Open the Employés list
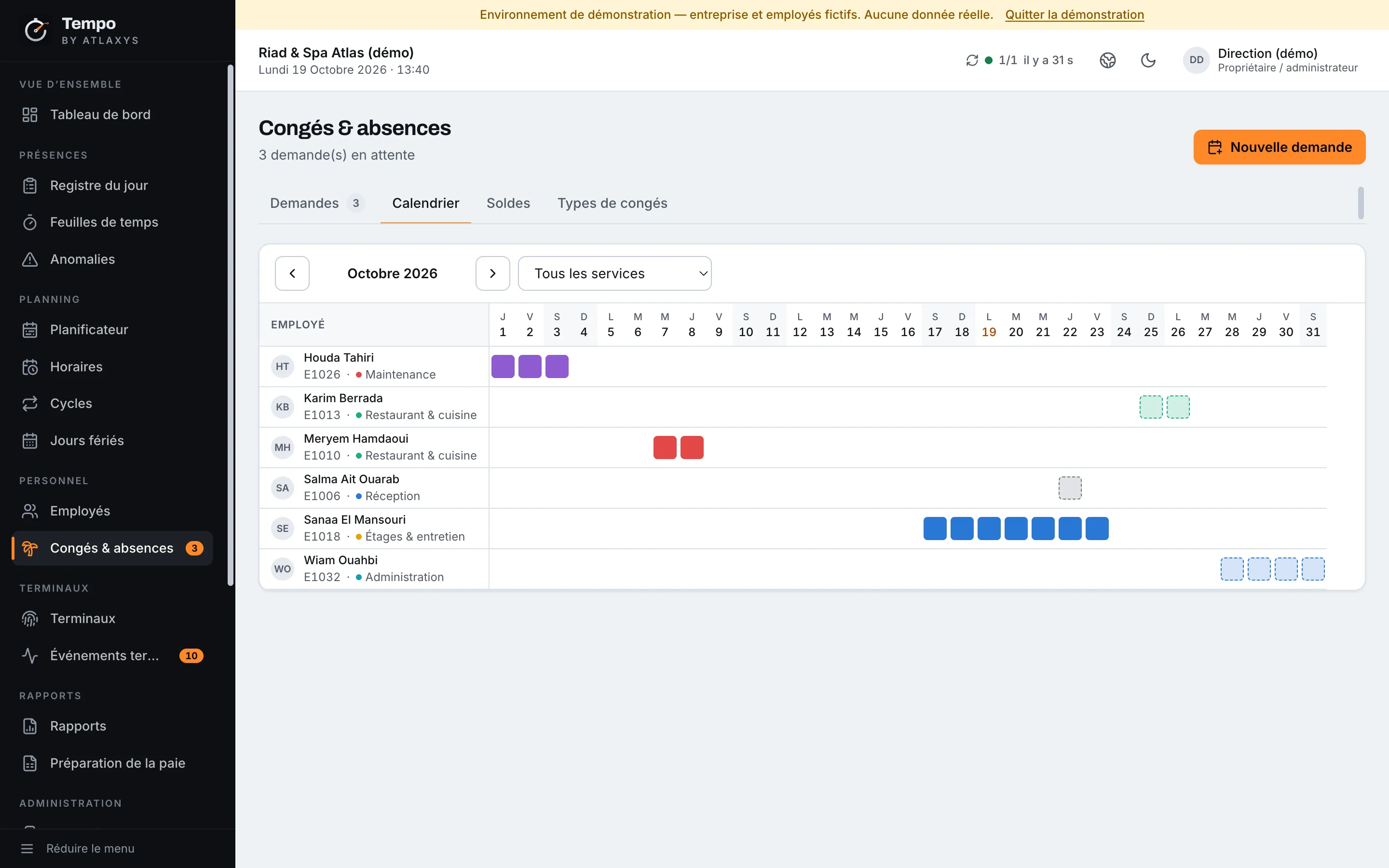This screenshot has height=868, width=1389. [x=112, y=511]
